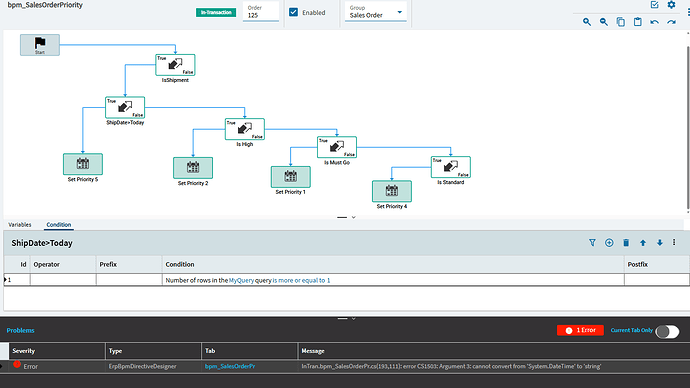Click the zoom out magnifier icon
Screen dimensions: 690x388
(604, 22)
